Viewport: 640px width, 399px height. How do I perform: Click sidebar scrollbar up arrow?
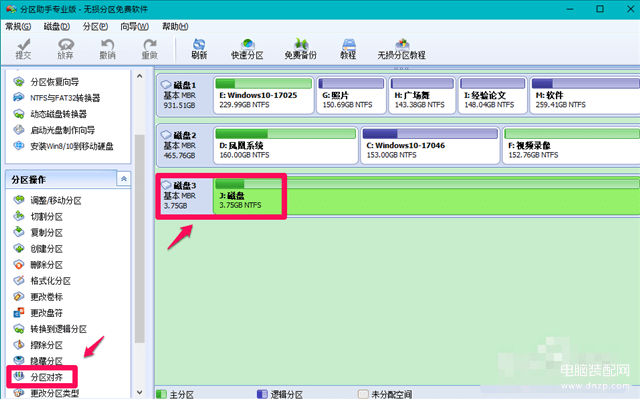[140, 76]
